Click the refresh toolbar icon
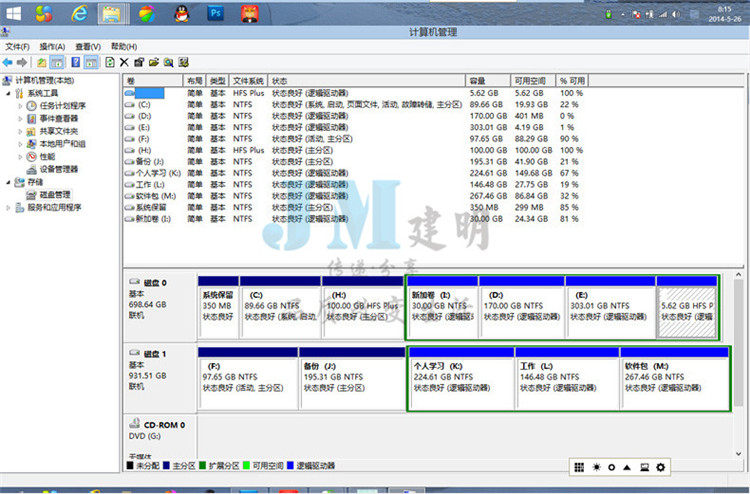The width and height of the screenshot is (750, 494). 110,62
